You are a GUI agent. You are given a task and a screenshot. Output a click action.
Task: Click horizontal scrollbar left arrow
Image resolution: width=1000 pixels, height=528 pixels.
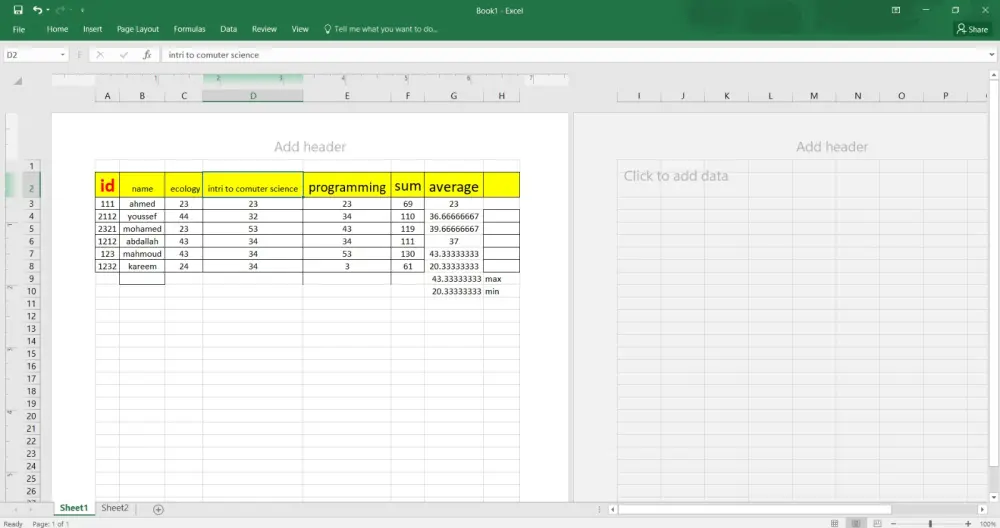tap(612, 510)
